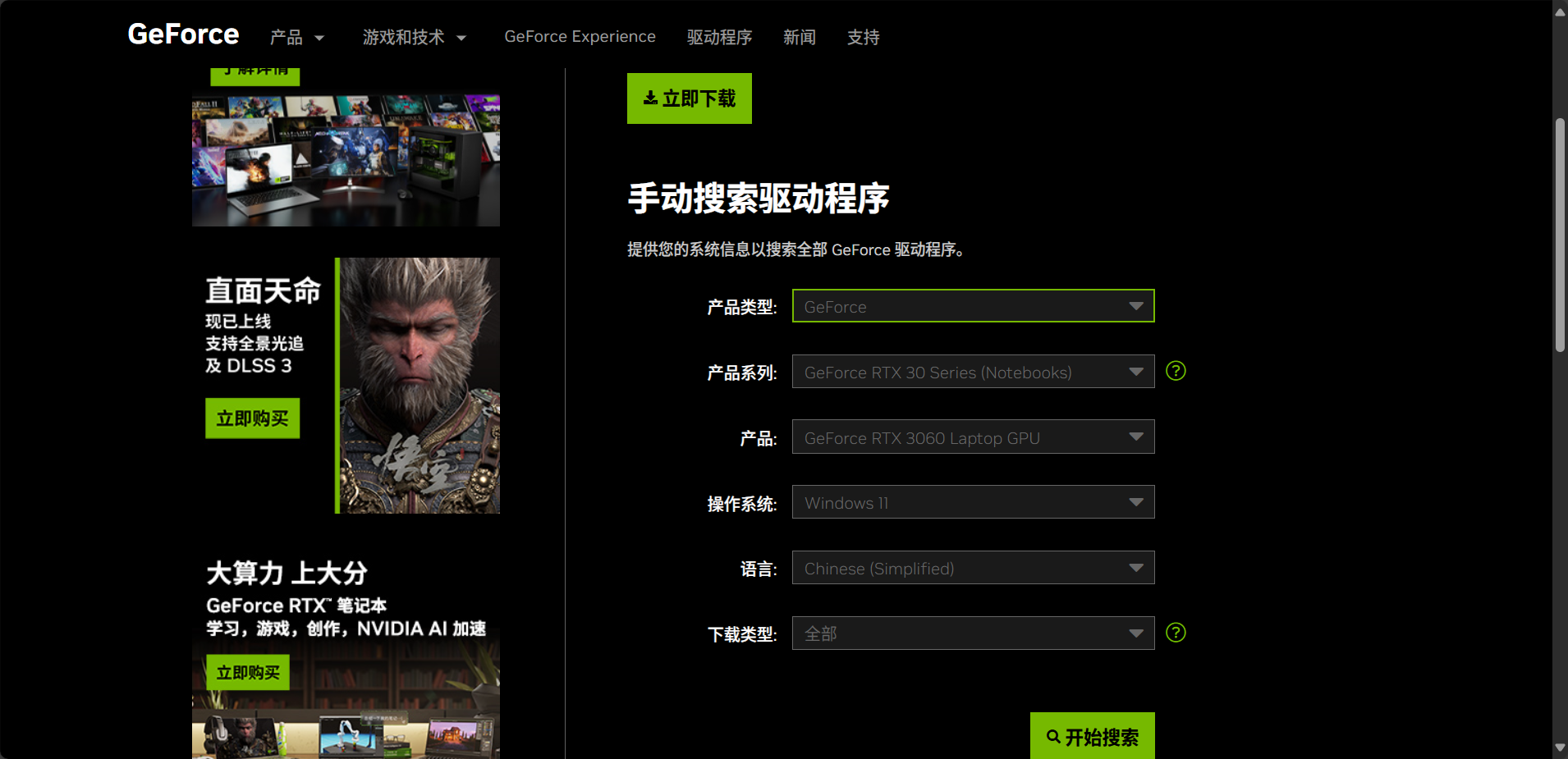
Task: Open the Windows 11 operating system dropdown
Action: click(x=973, y=502)
